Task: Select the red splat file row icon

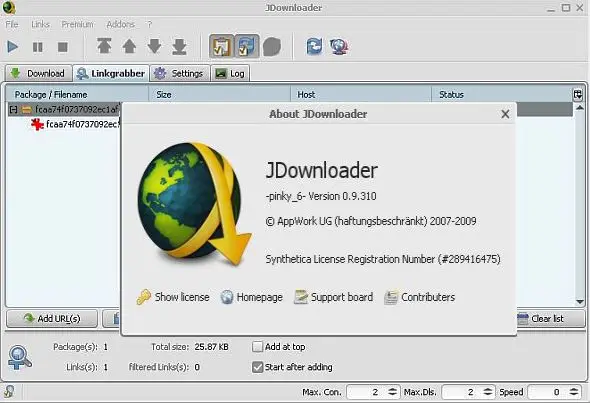Action: point(37,124)
